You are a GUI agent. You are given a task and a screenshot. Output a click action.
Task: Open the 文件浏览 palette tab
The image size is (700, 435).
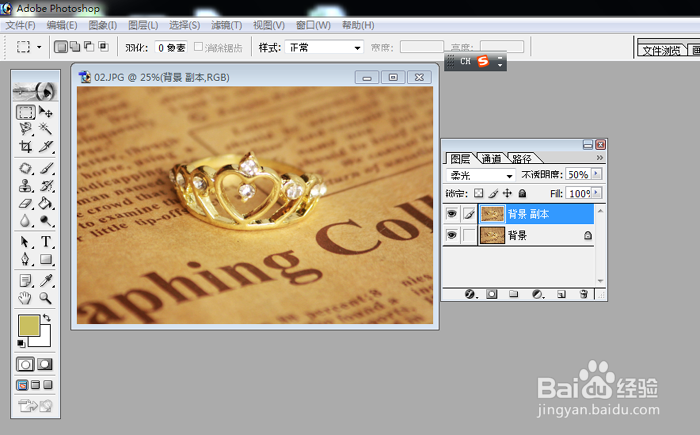pyautogui.click(x=661, y=50)
